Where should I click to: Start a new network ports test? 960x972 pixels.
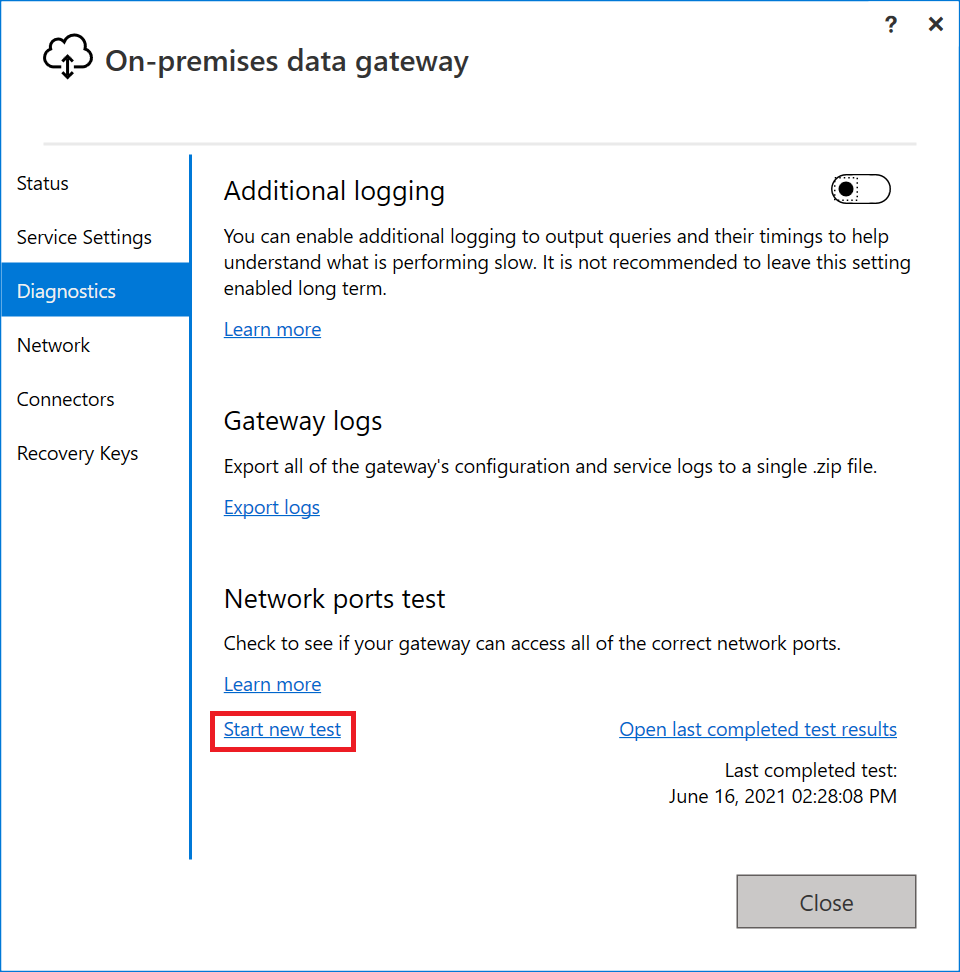coord(282,729)
